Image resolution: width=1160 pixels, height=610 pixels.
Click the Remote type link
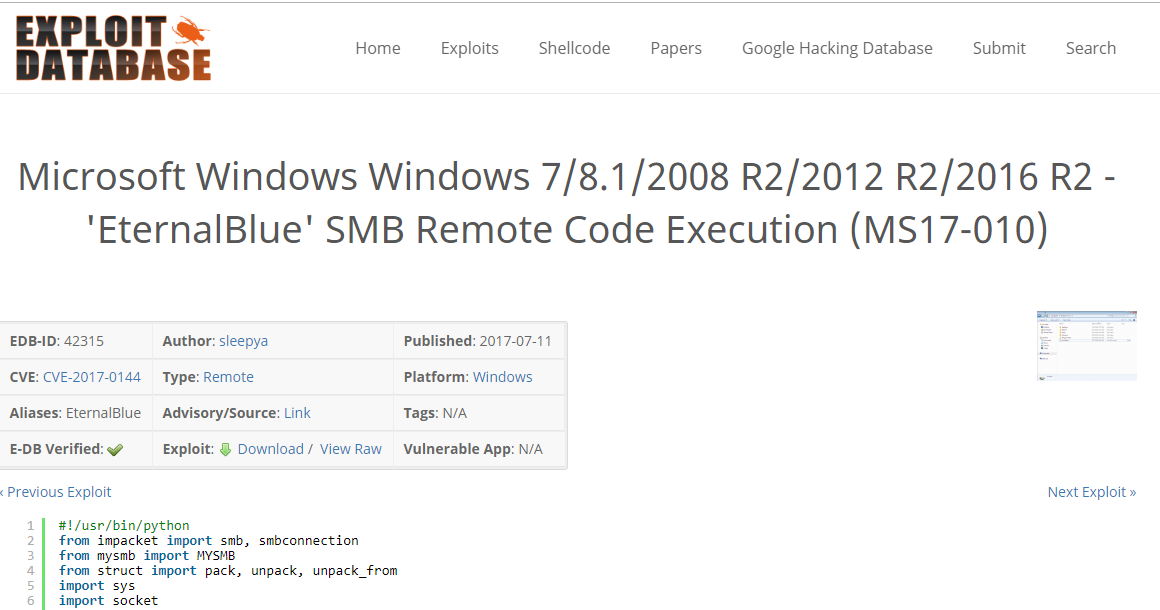coord(229,377)
